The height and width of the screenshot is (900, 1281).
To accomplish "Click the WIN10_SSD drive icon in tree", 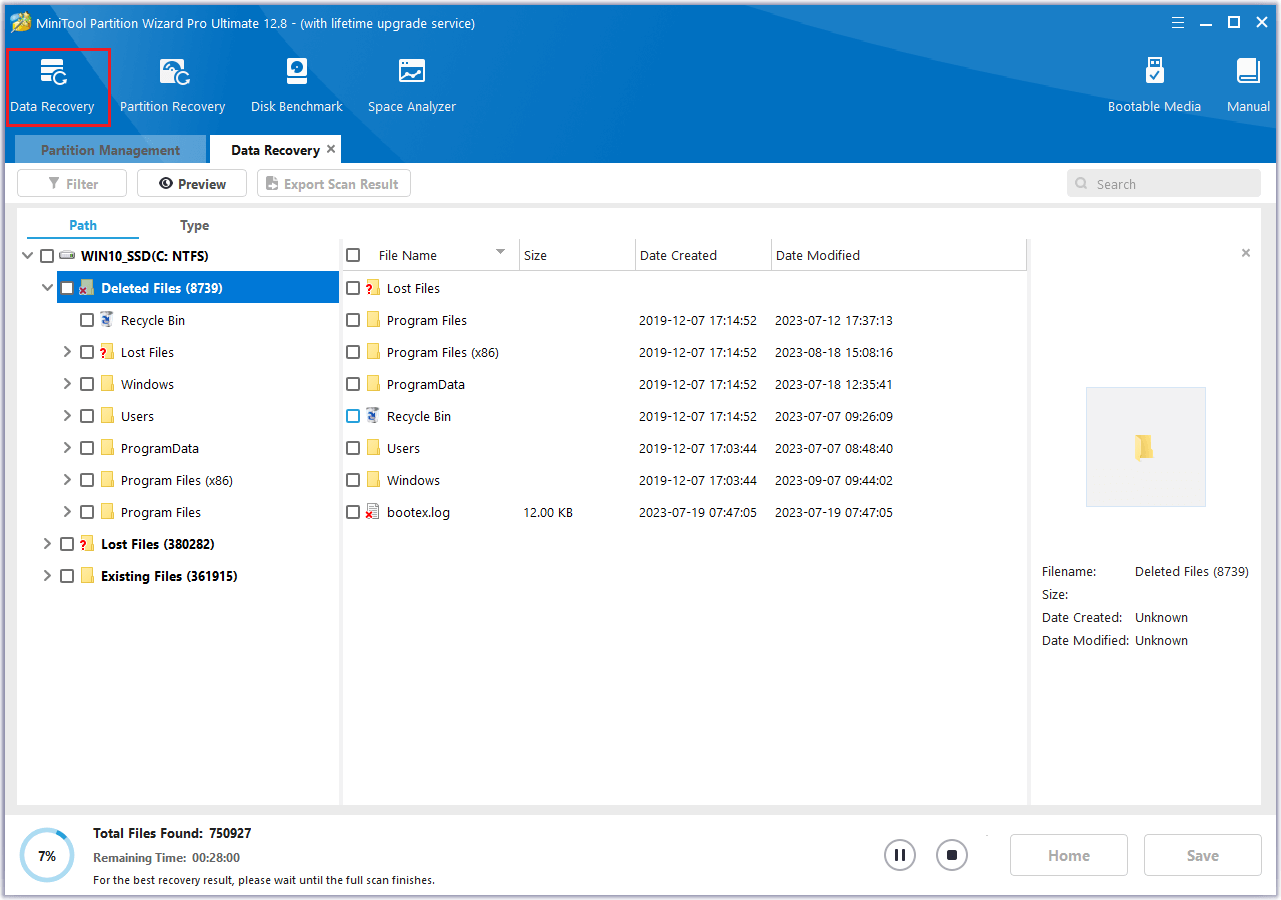I will tap(68, 256).
